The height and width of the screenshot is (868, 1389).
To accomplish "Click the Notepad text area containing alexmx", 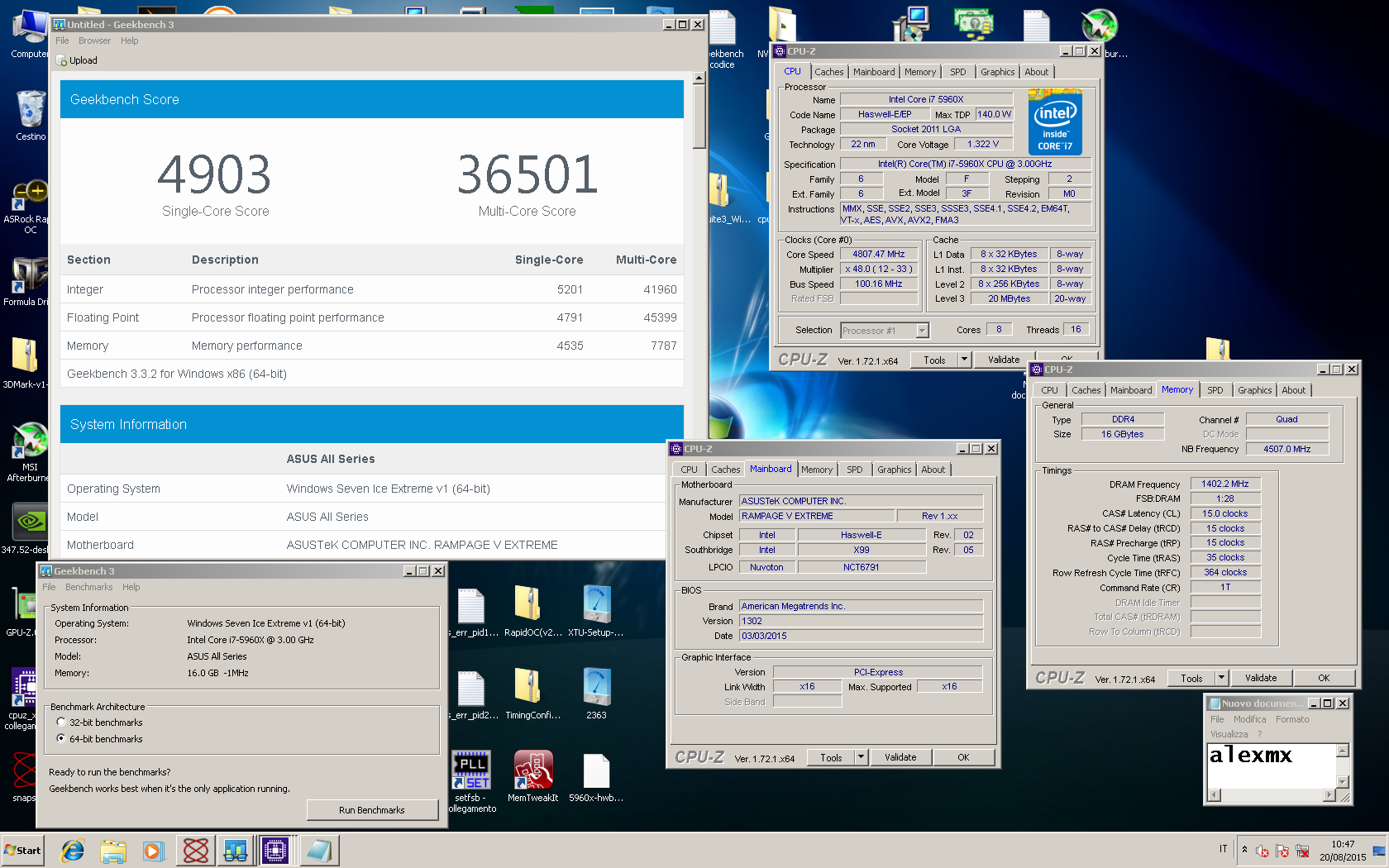I will pos(1271,765).
